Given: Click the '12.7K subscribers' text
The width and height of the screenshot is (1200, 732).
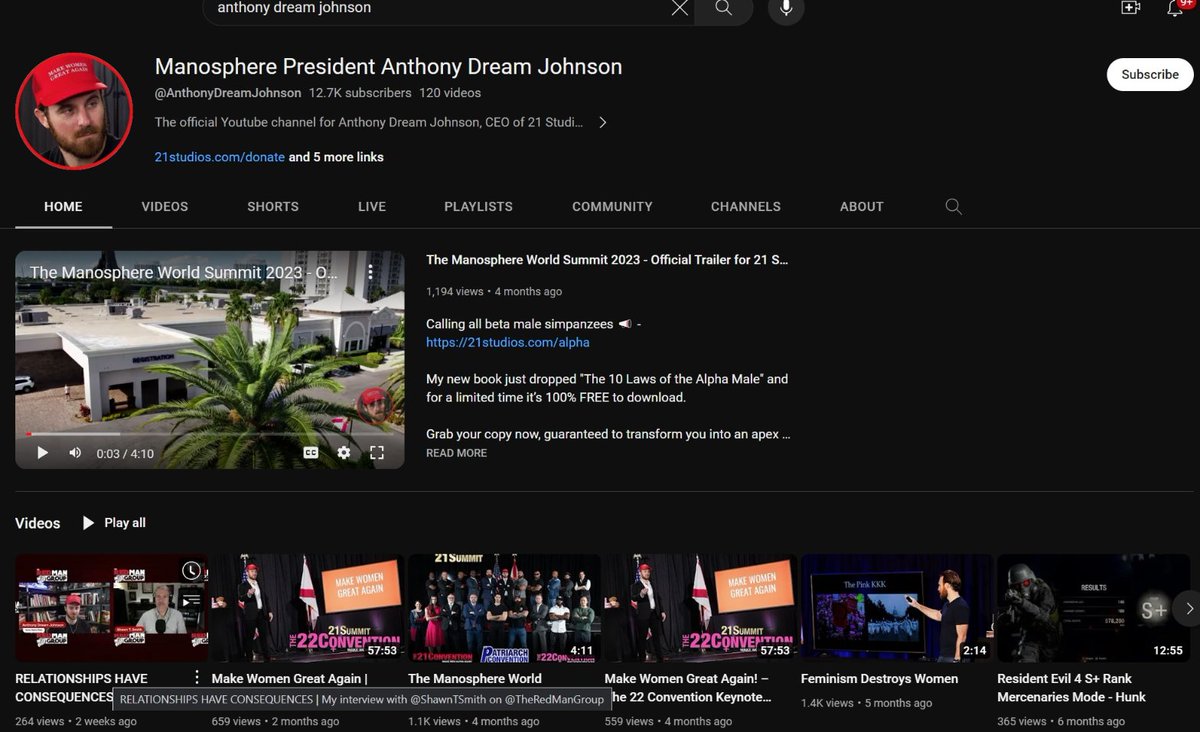Looking at the screenshot, I should pos(360,92).
